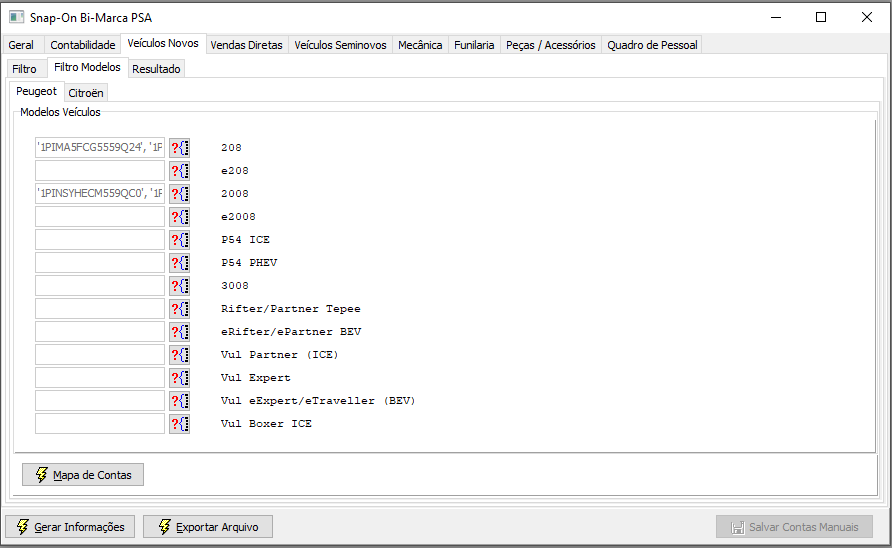Click the e2008 model codes field
The image size is (892, 548).
[100, 217]
